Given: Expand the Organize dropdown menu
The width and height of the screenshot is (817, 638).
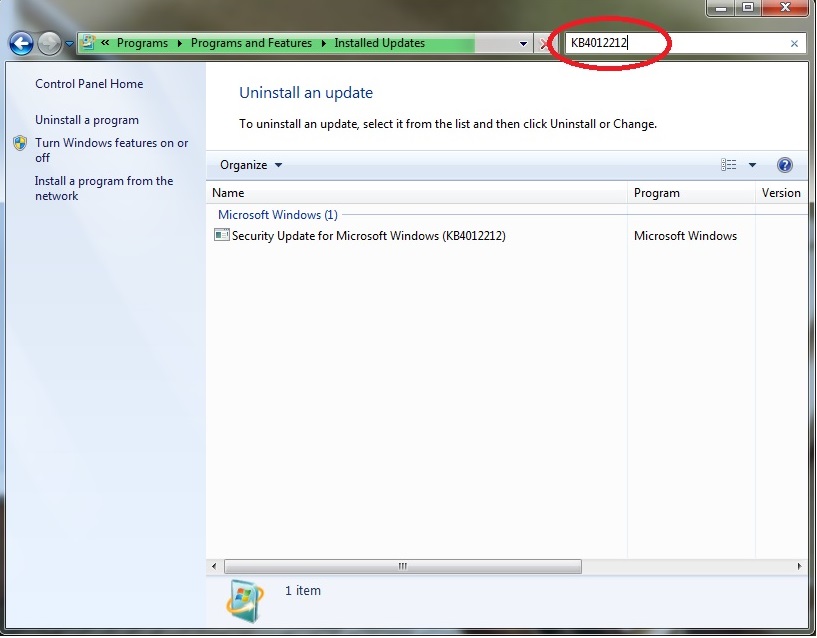Looking at the screenshot, I should coord(251,165).
